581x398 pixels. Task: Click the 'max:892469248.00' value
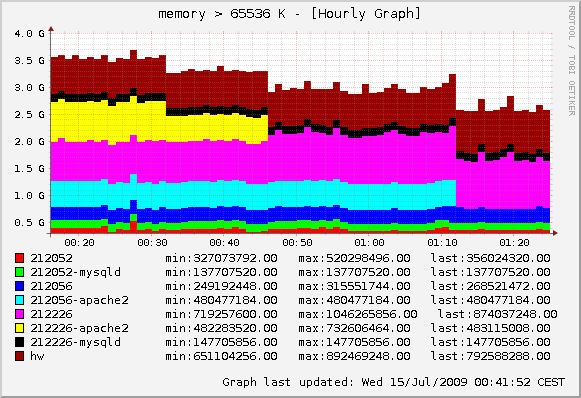point(355,356)
